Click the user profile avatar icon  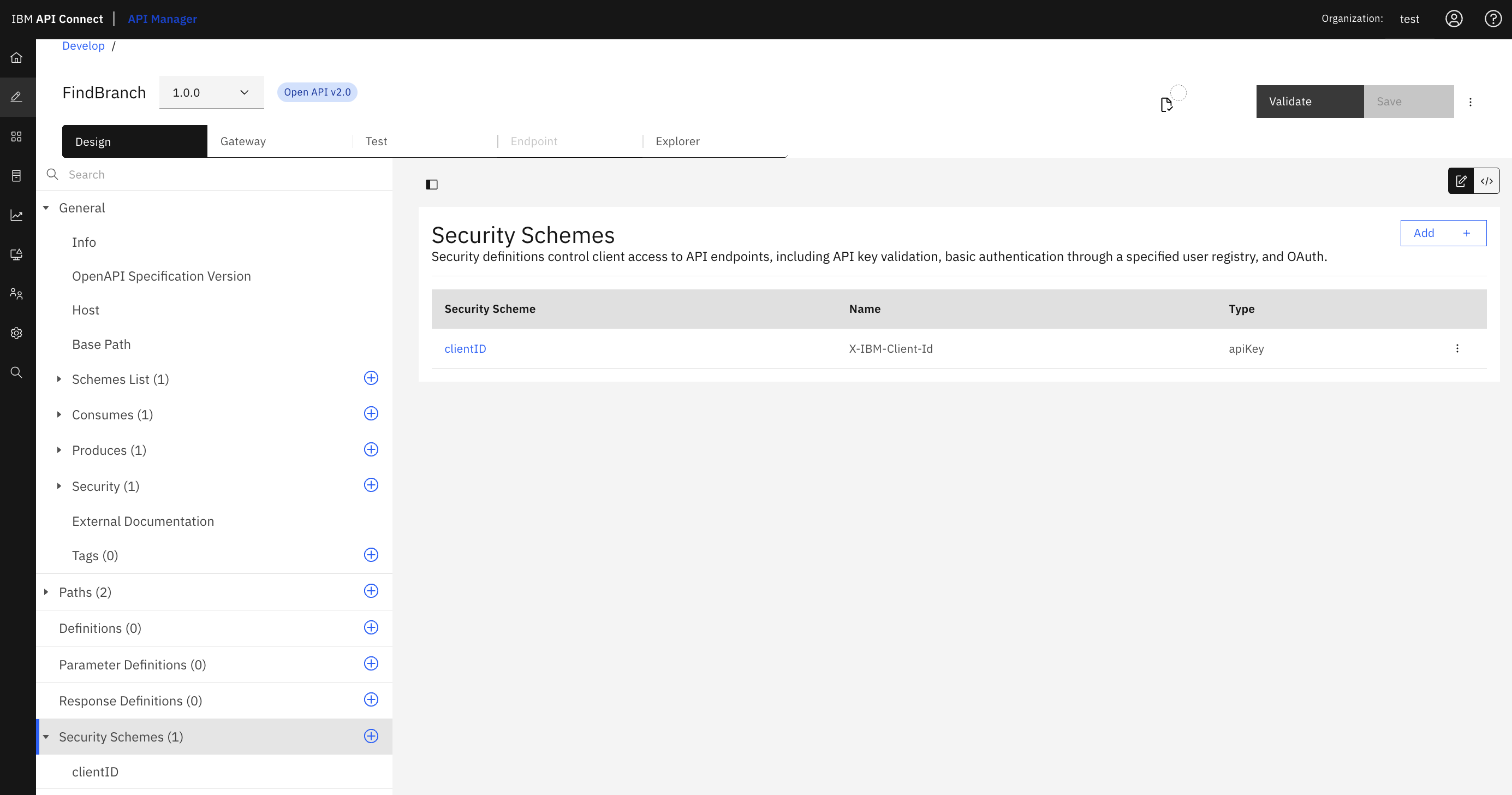pos(1453,19)
